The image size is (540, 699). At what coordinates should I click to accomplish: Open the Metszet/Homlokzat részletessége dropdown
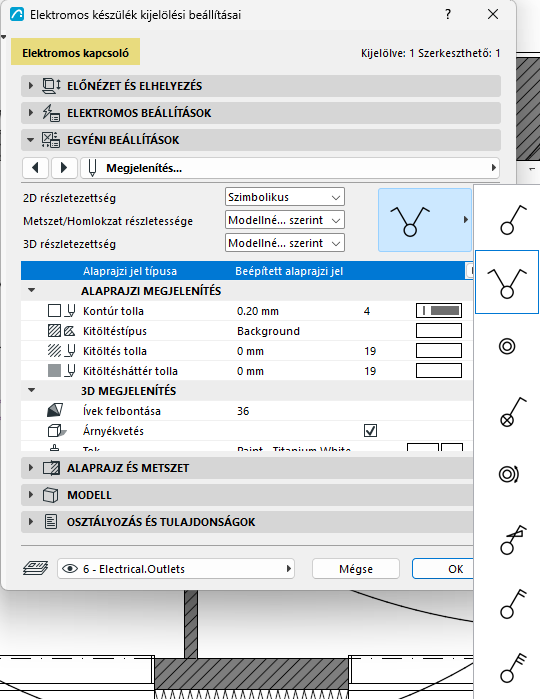click(285, 220)
